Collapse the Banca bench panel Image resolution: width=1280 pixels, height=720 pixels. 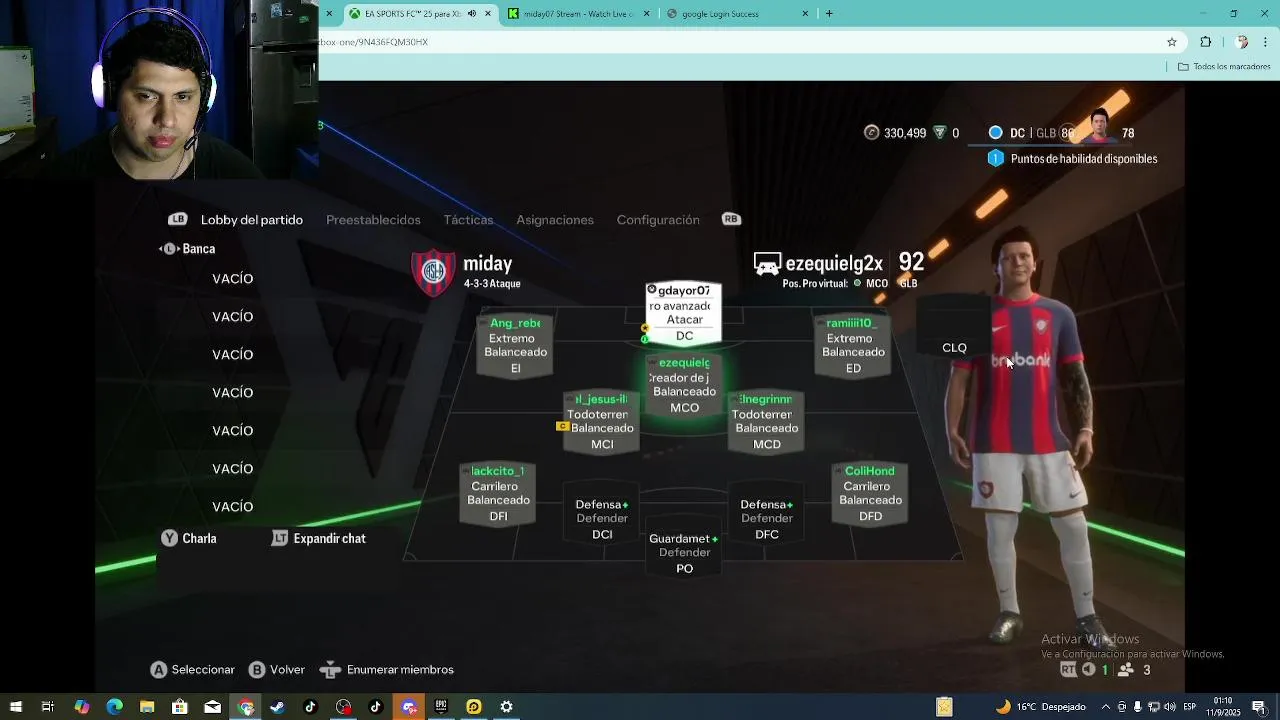pyautogui.click(x=187, y=249)
